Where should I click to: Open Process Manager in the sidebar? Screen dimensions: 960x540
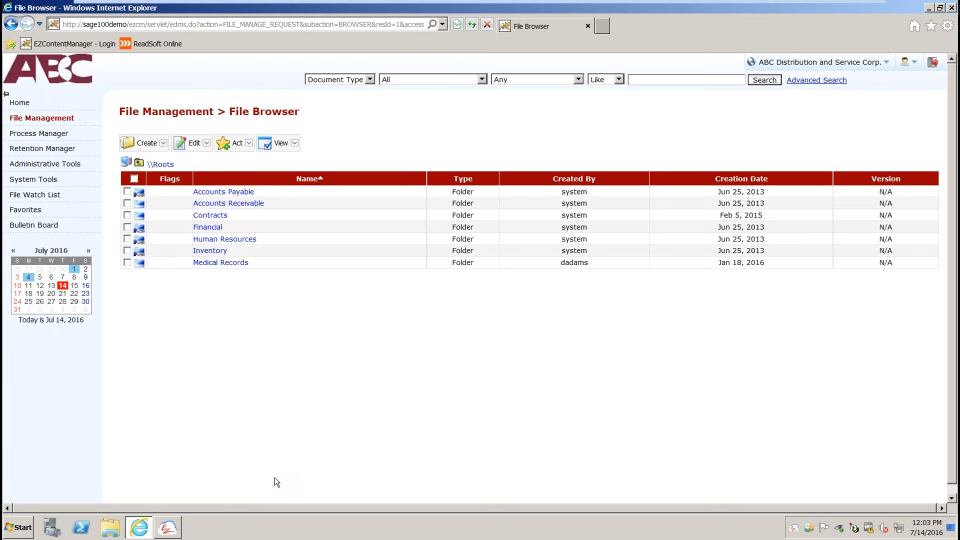tap(39, 133)
